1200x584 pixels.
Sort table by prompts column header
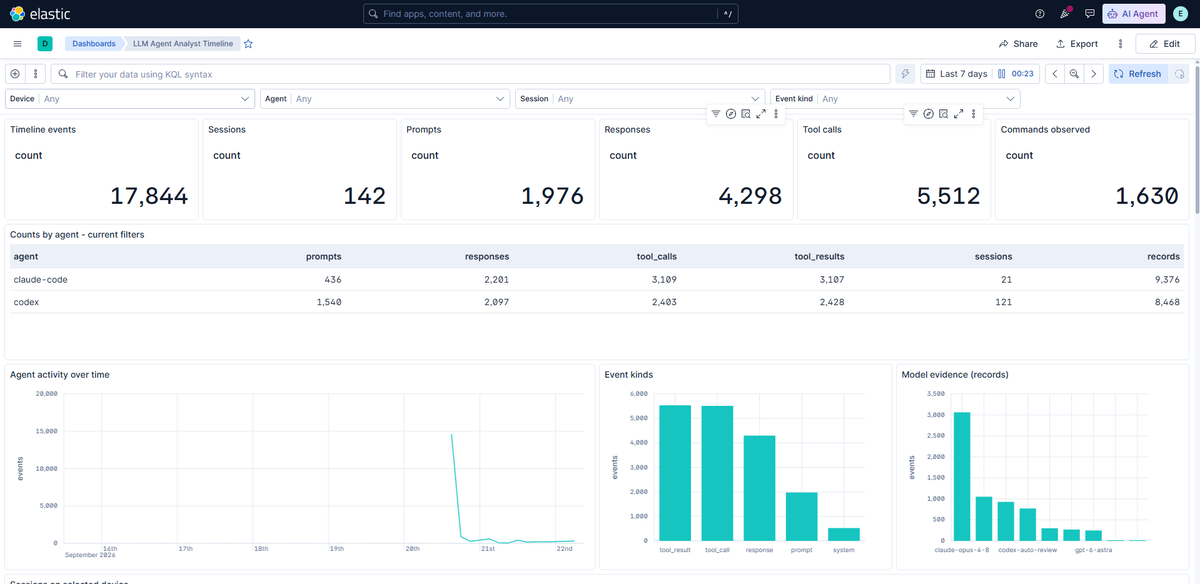point(323,257)
